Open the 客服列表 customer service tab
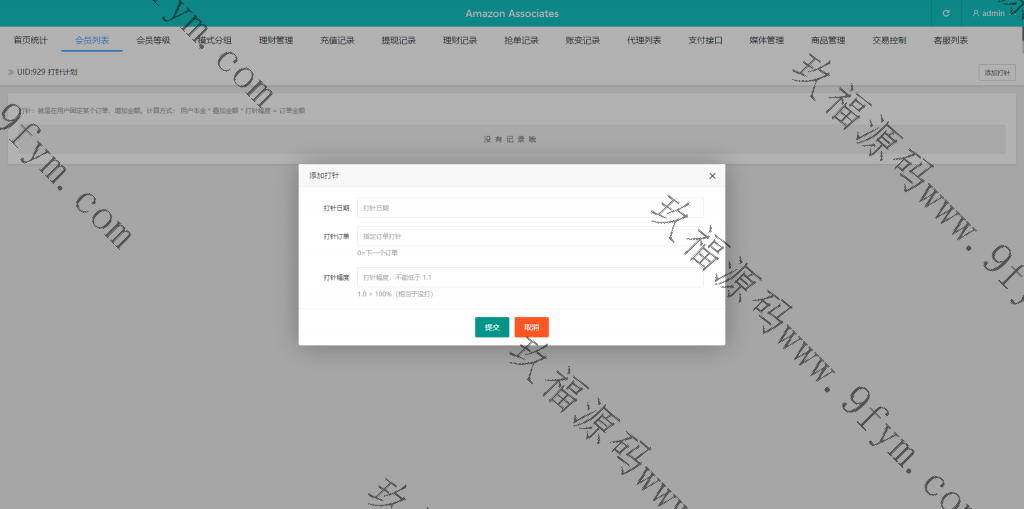1024x509 pixels. click(x=950, y=41)
